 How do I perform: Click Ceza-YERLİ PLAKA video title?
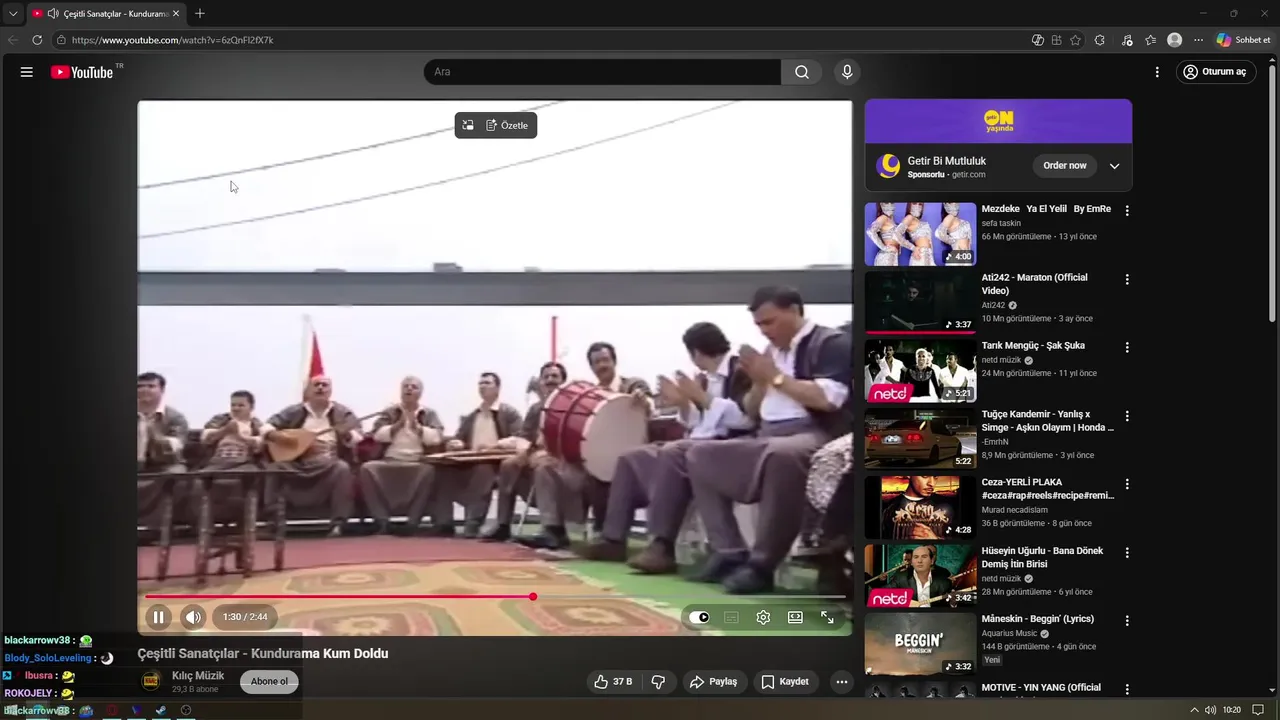coord(1047,489)
